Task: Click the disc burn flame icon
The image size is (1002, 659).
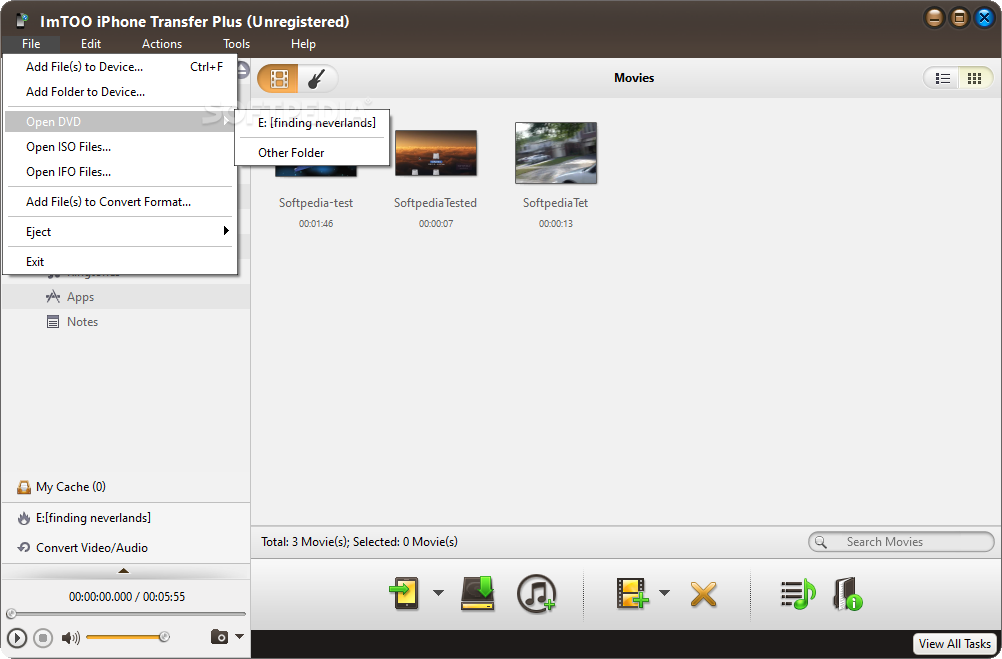Action: click(x=24, y=518)
